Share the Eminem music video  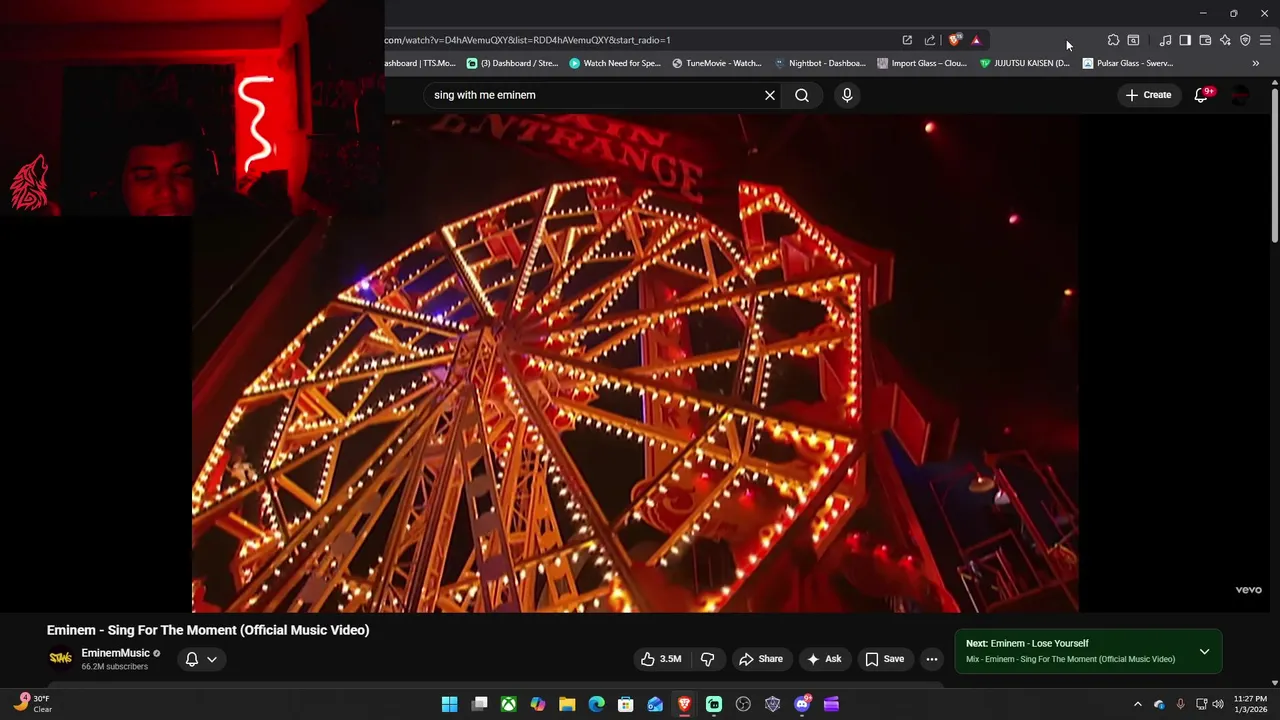tap(760, 659)
